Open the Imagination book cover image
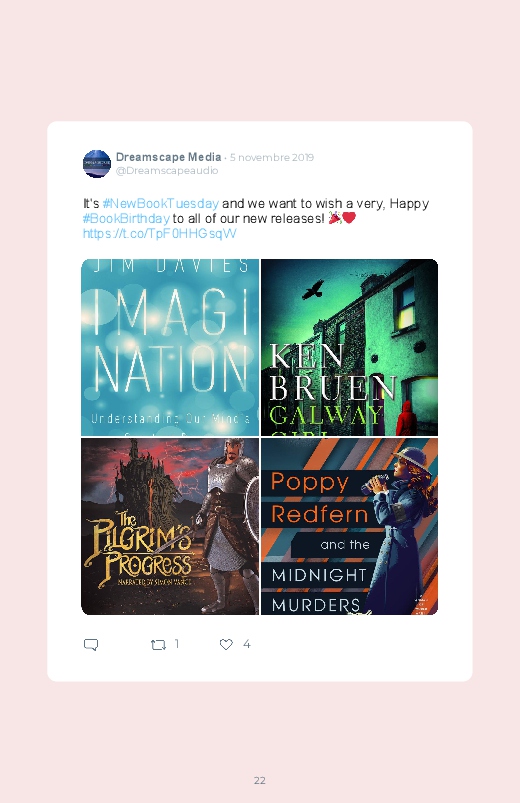Viewport: 520px width, 803px height. point(170,347)
